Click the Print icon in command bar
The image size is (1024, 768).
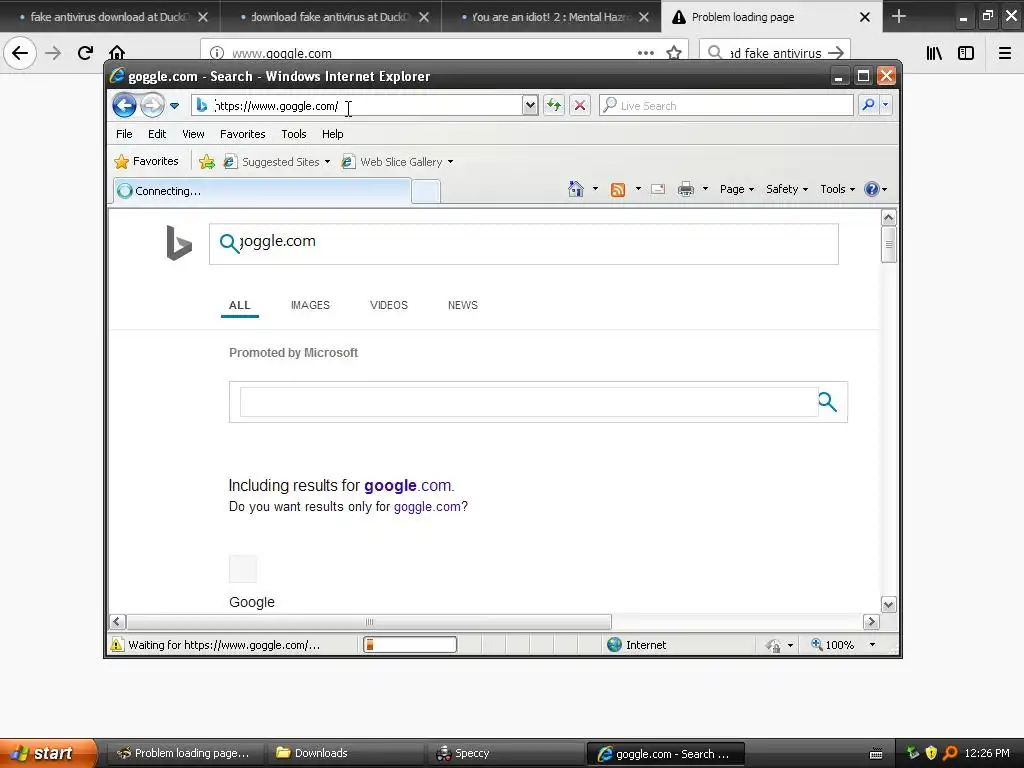coord(686,189)
